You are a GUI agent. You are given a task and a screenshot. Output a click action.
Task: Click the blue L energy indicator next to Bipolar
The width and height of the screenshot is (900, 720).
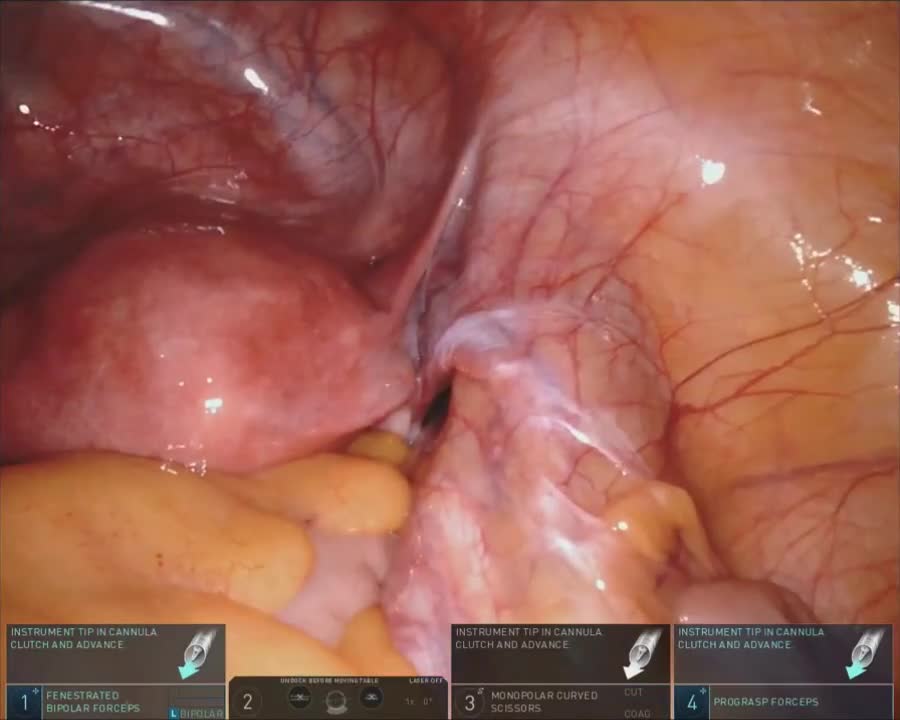[x=173, y=714]
